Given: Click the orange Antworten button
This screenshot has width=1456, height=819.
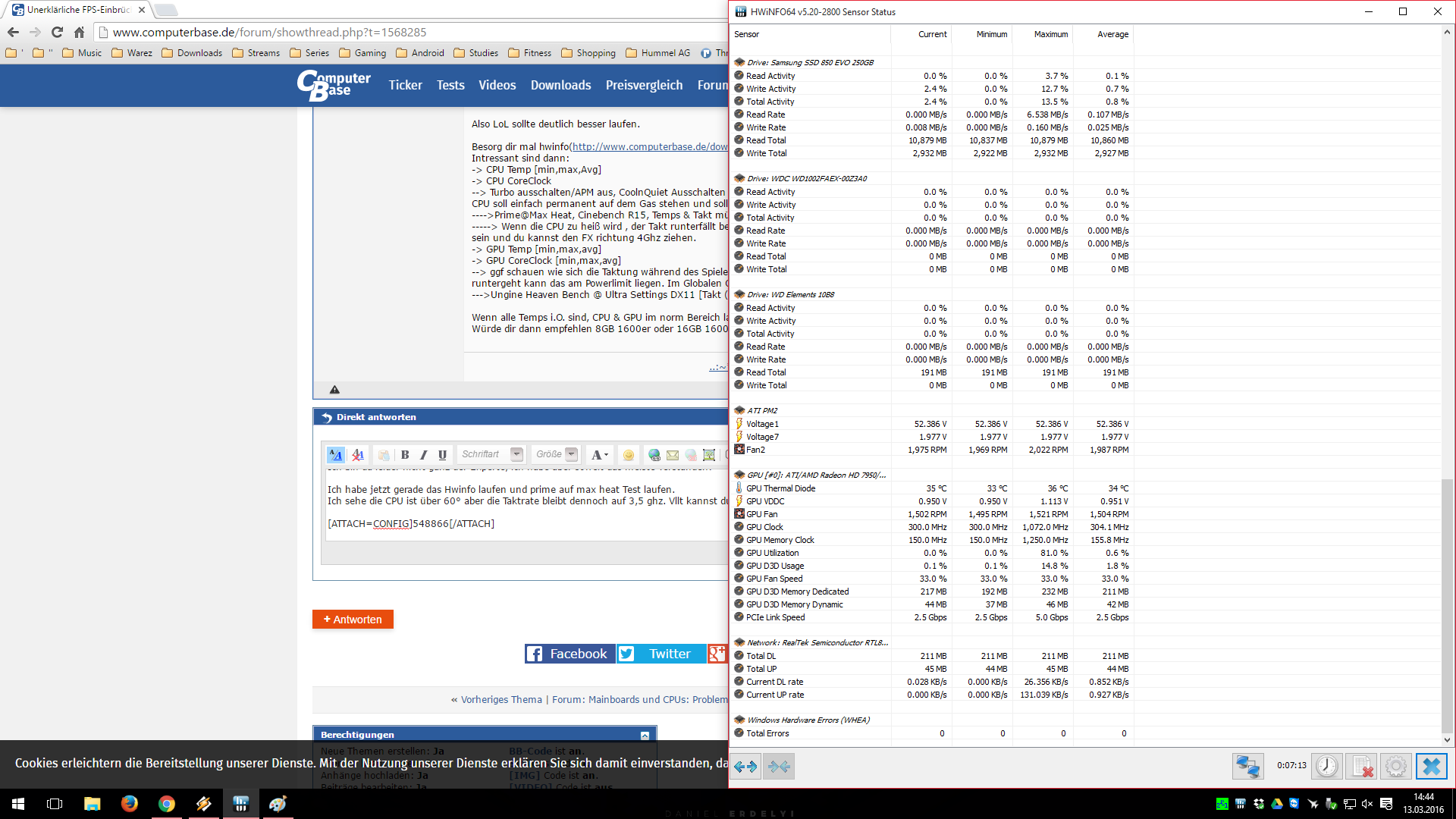Looking at the screenshot, I should click(x=353, y=620).
